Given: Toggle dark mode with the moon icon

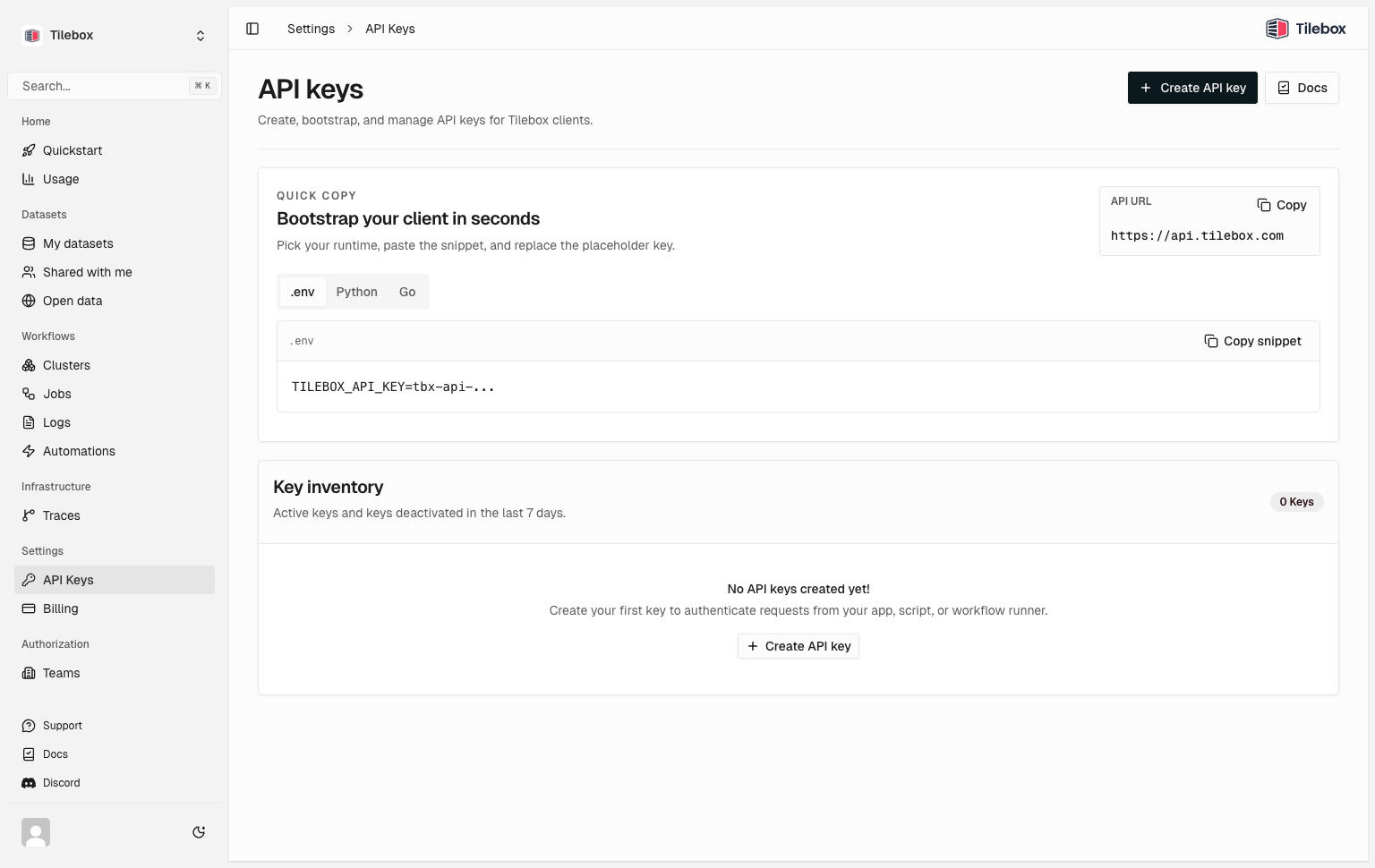Looking at the screenshot, I should coord(199,832).
